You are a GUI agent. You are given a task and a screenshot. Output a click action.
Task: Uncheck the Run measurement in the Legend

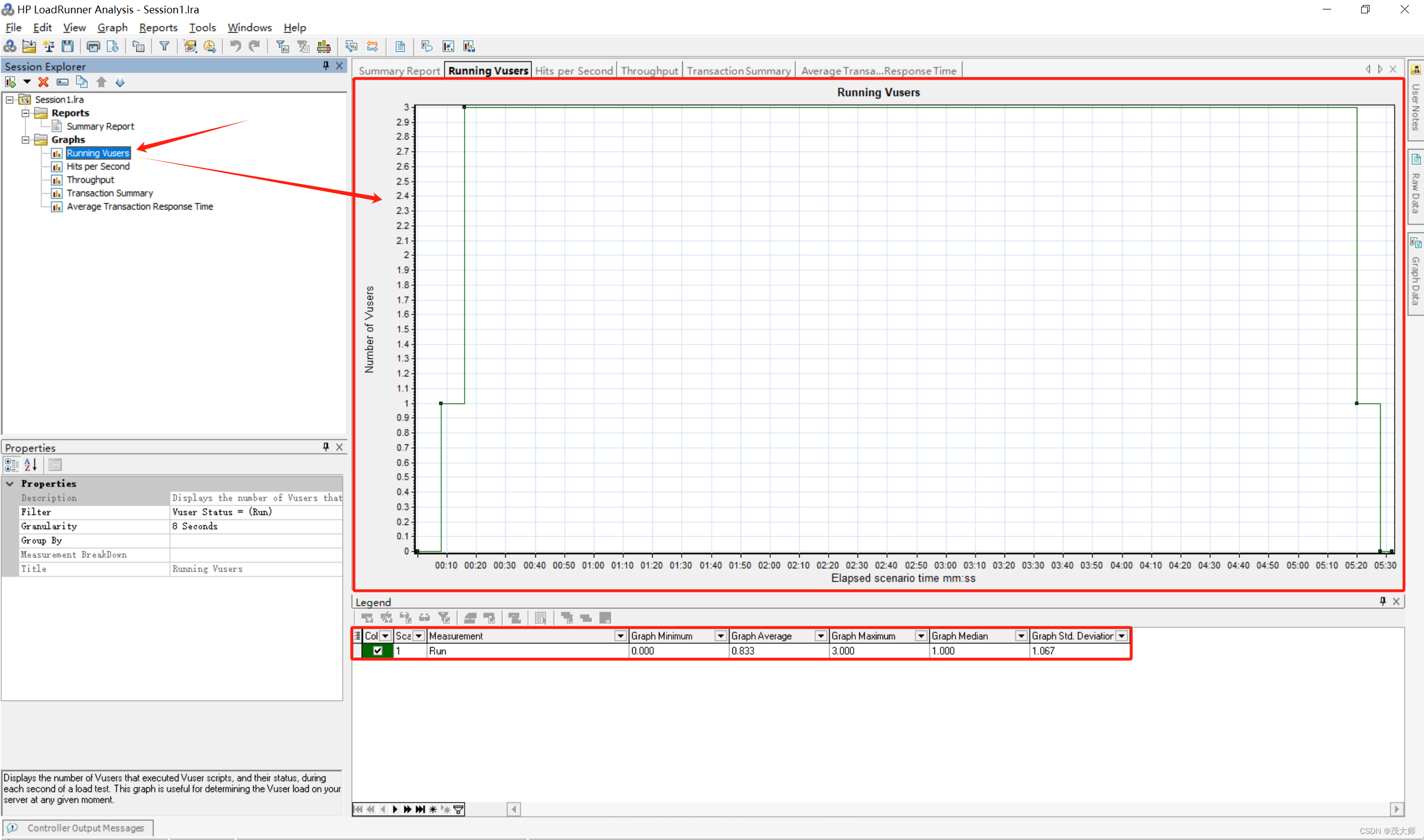pos(377,650)
